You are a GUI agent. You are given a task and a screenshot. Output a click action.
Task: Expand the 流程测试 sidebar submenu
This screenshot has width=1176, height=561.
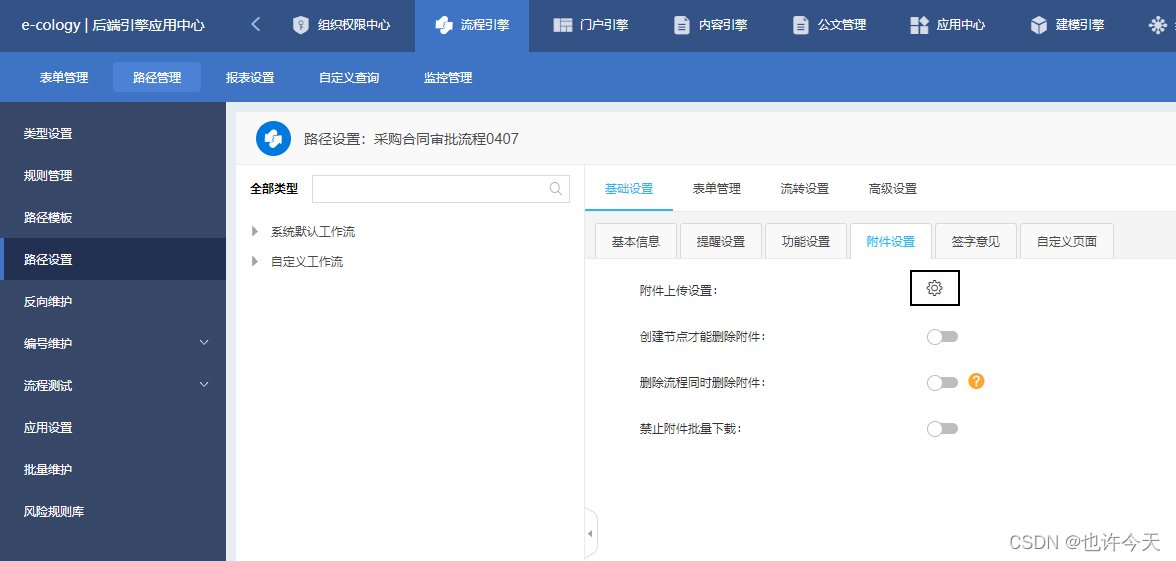205,385
